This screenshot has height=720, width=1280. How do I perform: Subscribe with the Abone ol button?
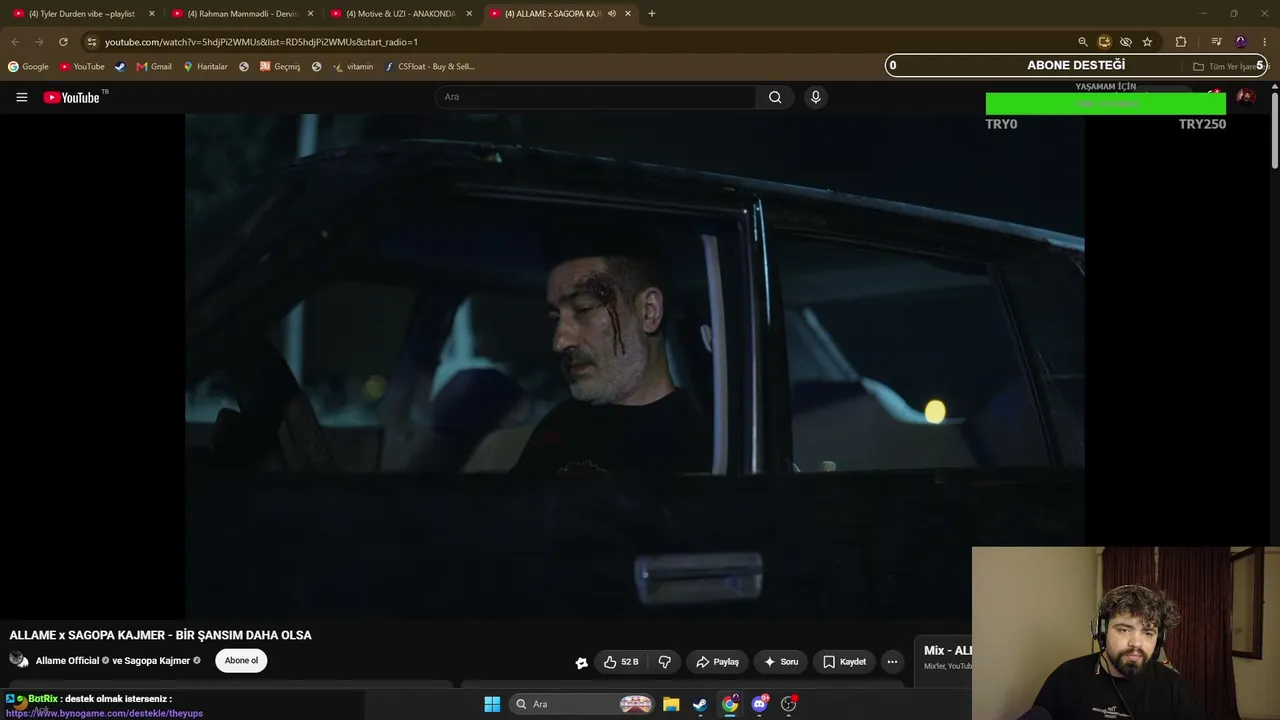[x=241, y=661]
